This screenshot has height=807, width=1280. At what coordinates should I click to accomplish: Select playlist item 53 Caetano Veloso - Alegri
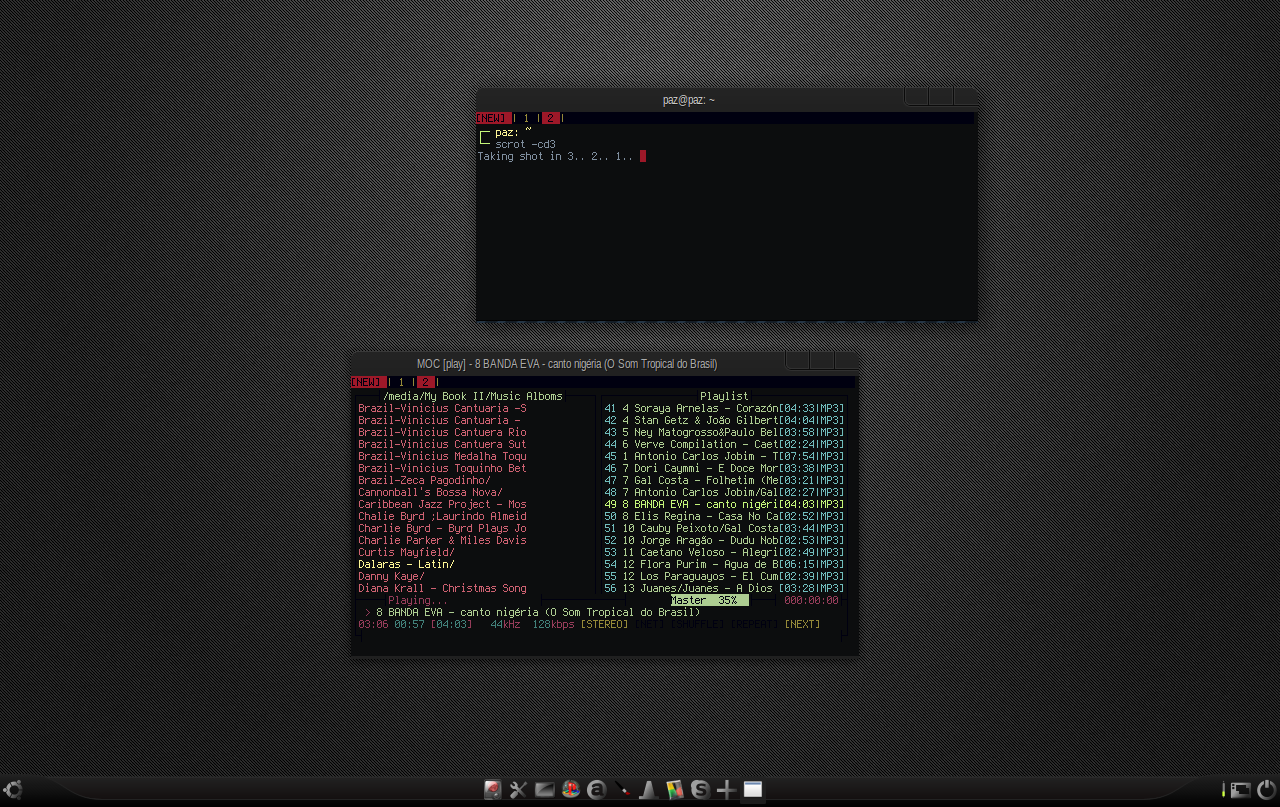724,552
